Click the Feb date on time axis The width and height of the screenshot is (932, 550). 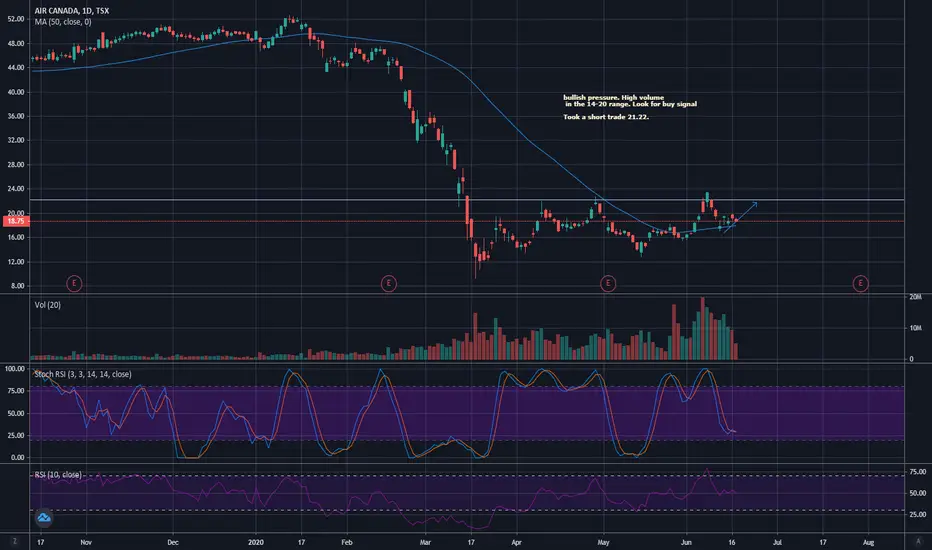347,542
